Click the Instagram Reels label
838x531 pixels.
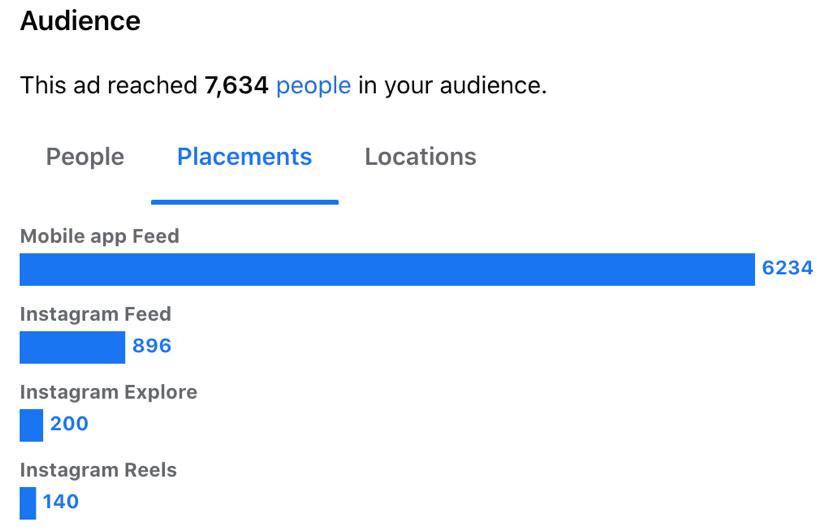(x=98, y=470)
